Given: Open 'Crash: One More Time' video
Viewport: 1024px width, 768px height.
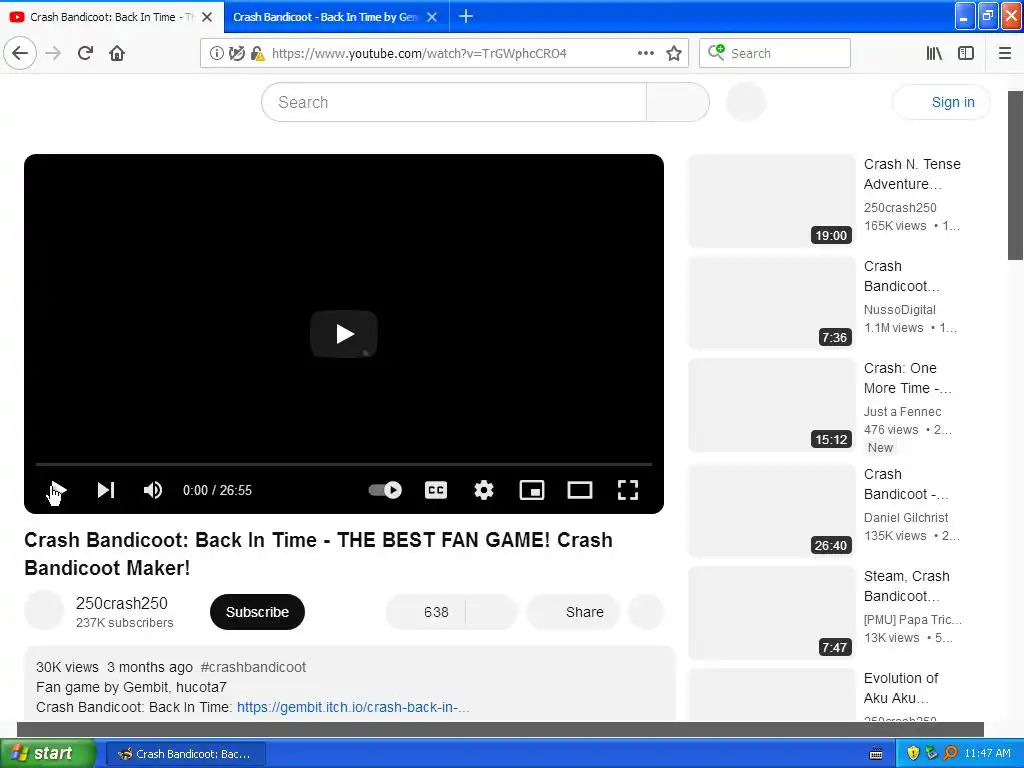Looking at the screenshot, I should (908, 377).
